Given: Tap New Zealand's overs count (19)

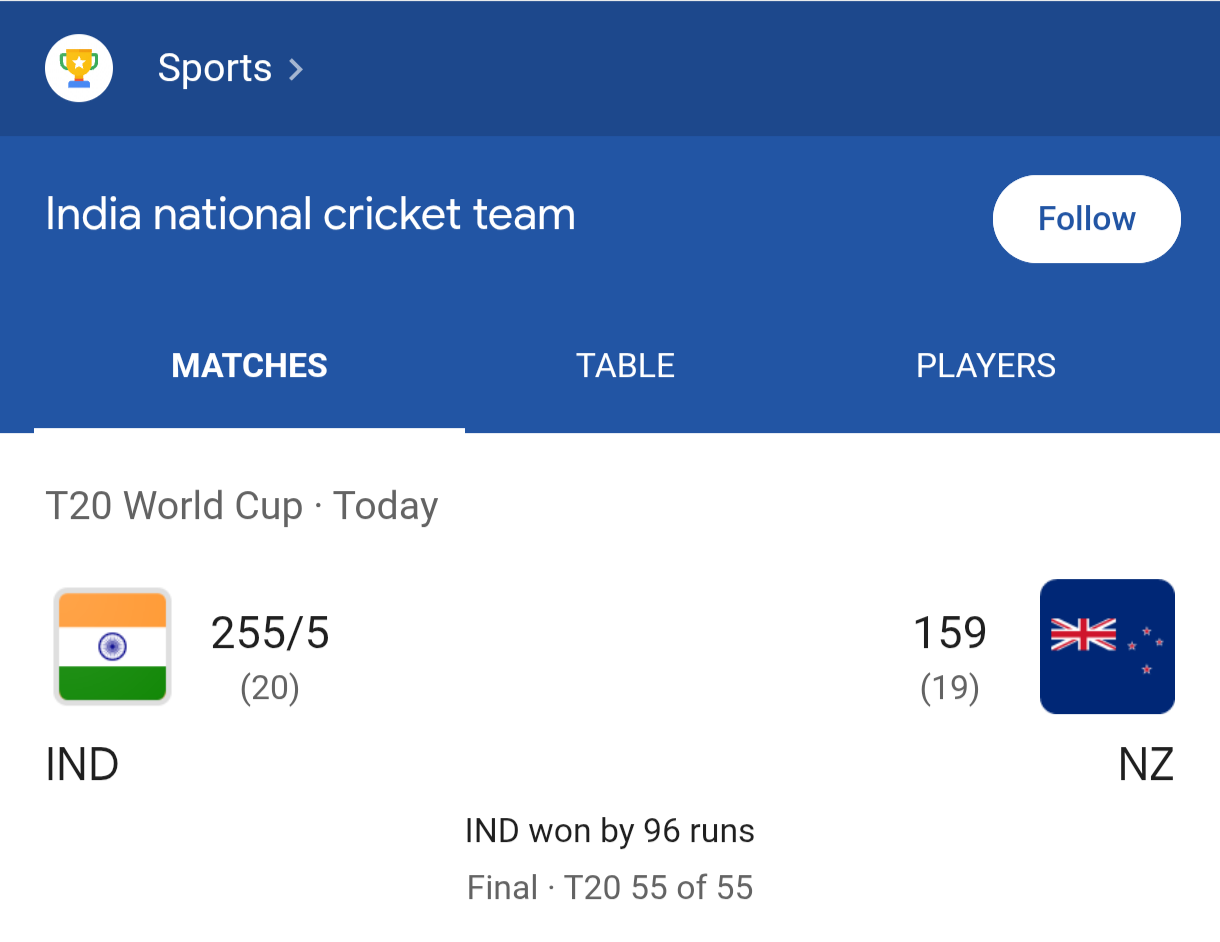Looking at the screenshot, I should (949, 689).
